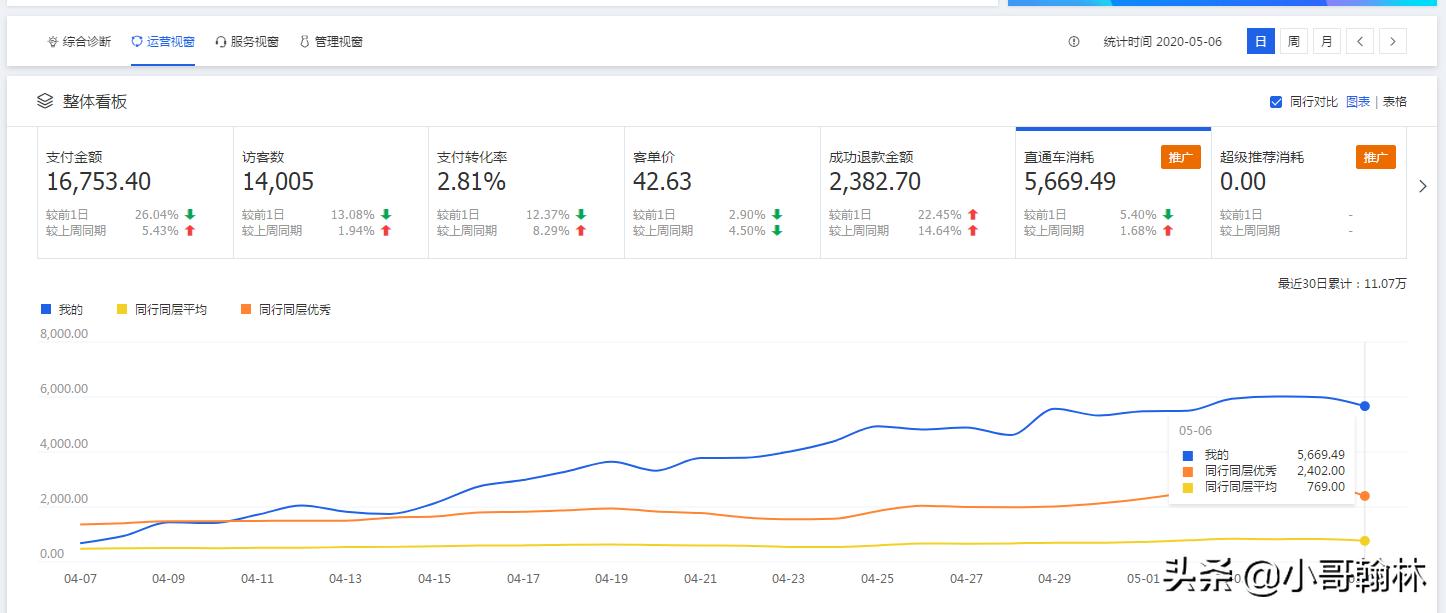Select the 支付金额 metric card
The image size is (1446, 613).
[x=135, y=193]
